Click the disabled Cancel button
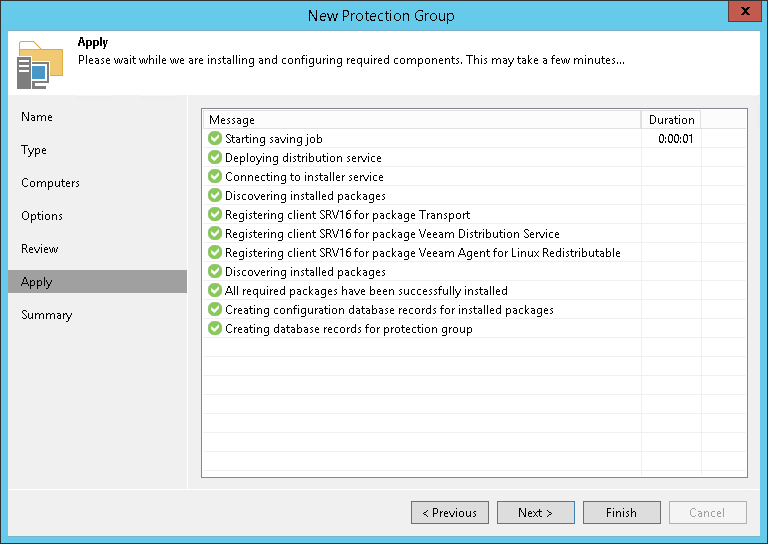768x544 pixels. point(707,512)
